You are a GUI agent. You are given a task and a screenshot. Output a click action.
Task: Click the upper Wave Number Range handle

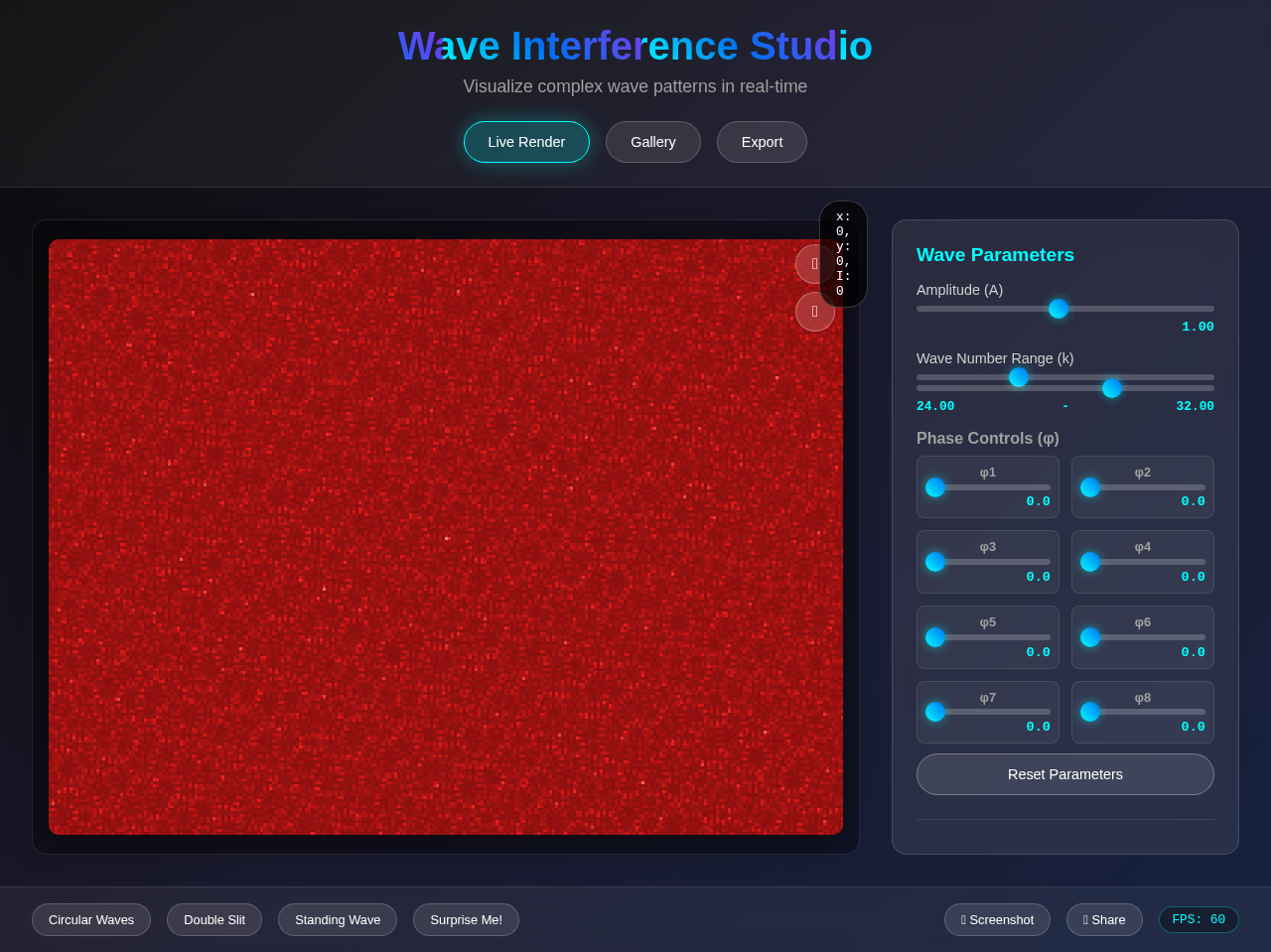coord(1111,388)
